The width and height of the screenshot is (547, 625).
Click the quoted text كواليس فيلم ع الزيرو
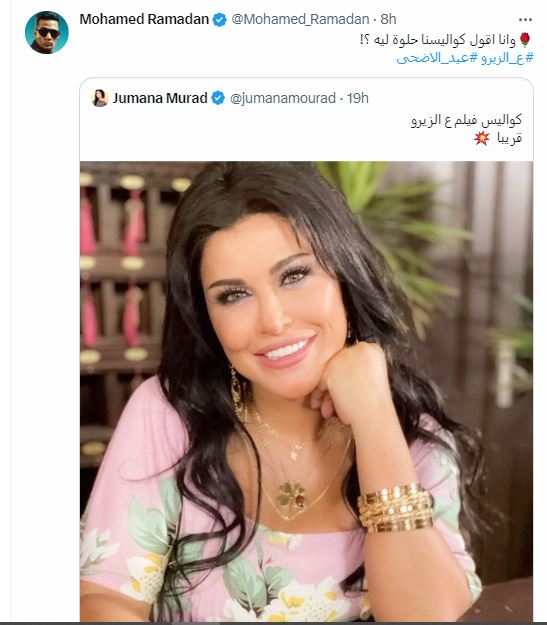coord(466,120)
